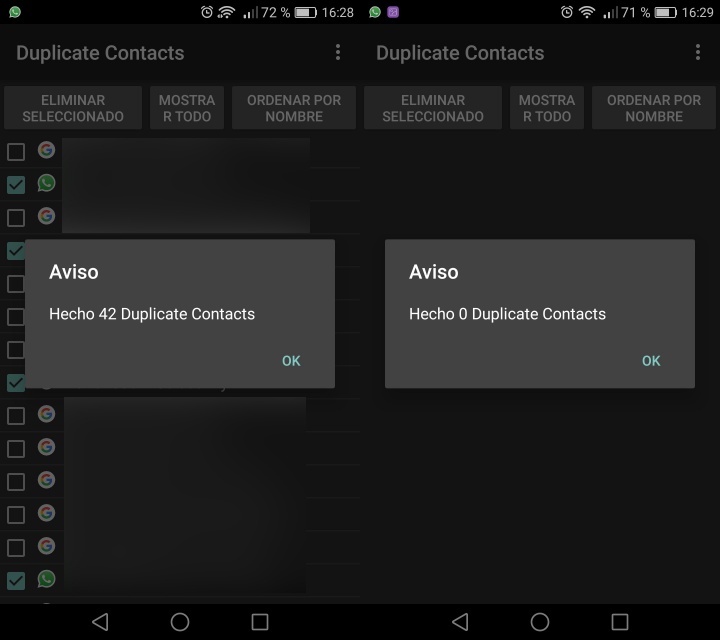
Task: Click the 'Hecho 0 Duplicate Contacts' message text
Action: [x=507, y=314]
